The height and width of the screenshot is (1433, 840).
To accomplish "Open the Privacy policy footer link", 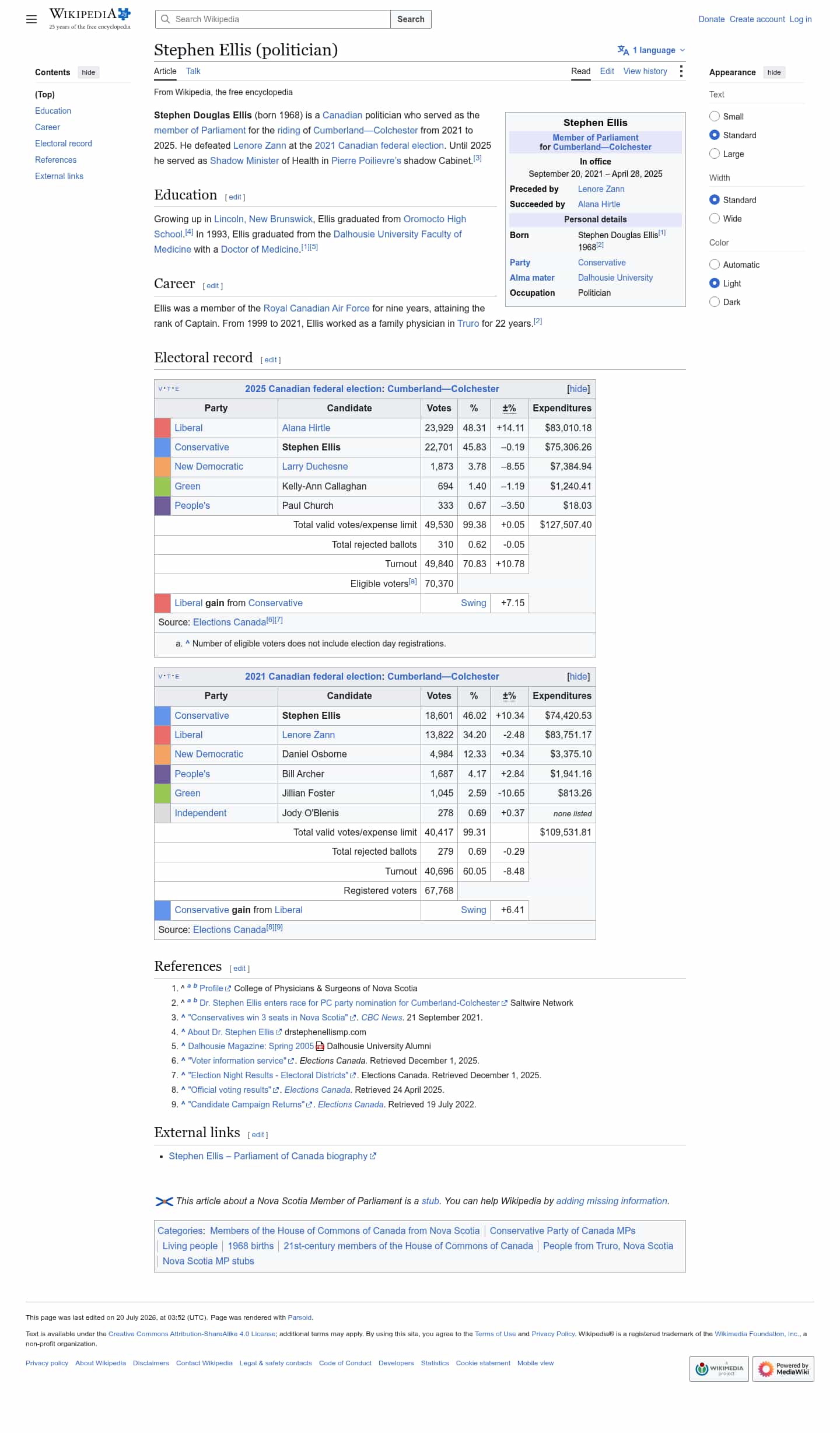I will [47, 1364].
